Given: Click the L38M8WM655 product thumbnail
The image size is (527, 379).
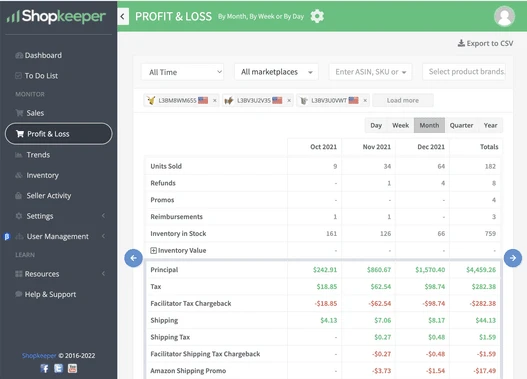Looking at the screenshot, I should (x=151, y=100).
